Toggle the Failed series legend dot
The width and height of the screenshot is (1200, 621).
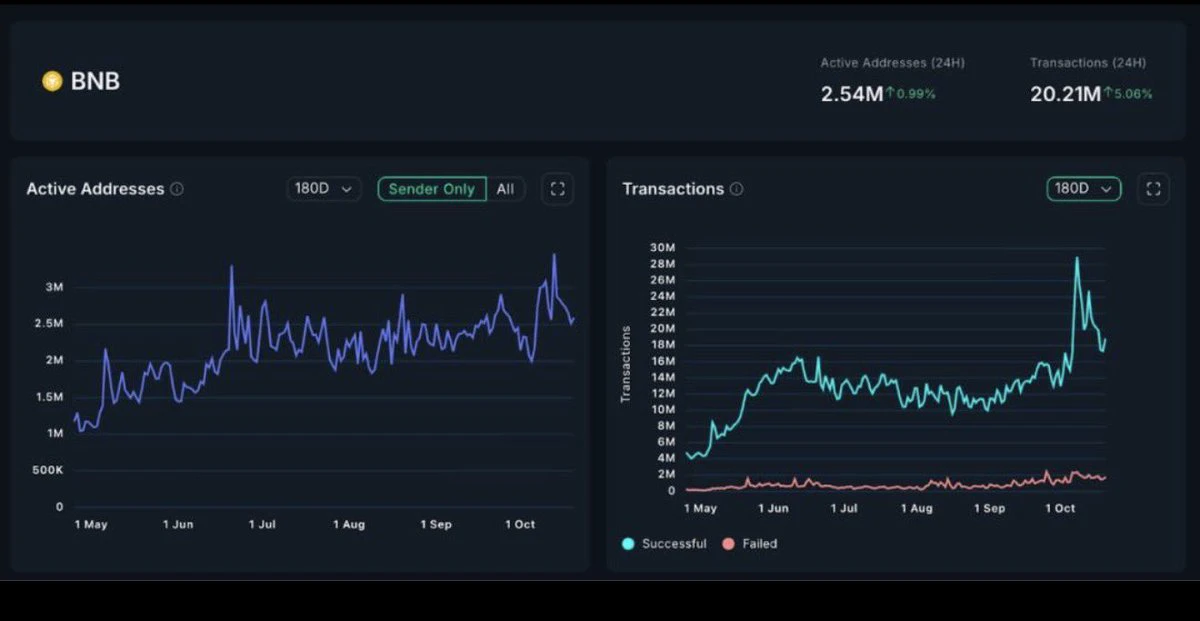click(728, 544)
